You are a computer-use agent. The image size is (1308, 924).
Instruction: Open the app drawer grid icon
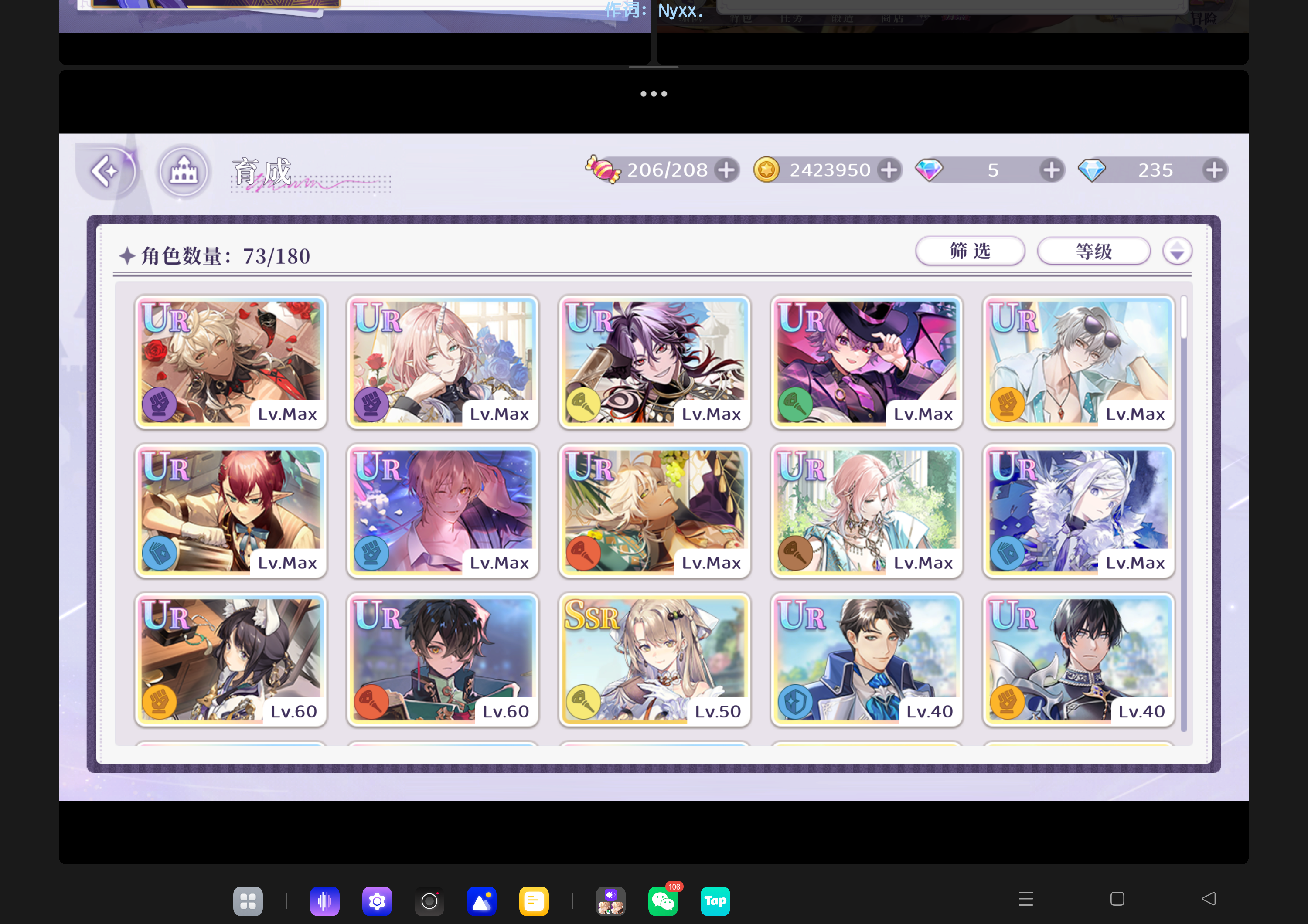click(248, 900)
